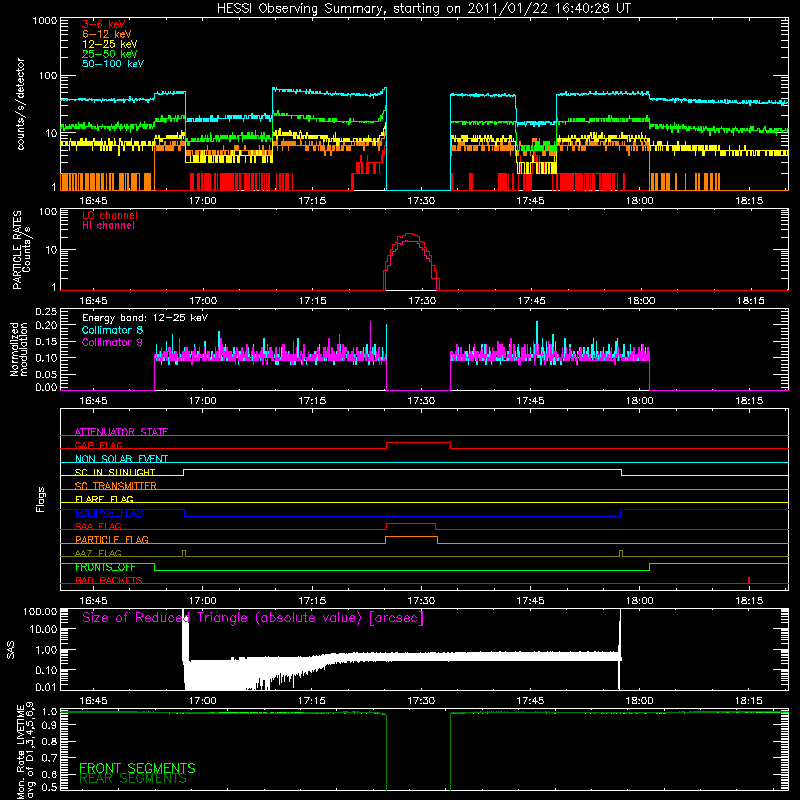Click the ECLIPSE FLAG label
The image size is (800, 800).
[x=109, y=513]
